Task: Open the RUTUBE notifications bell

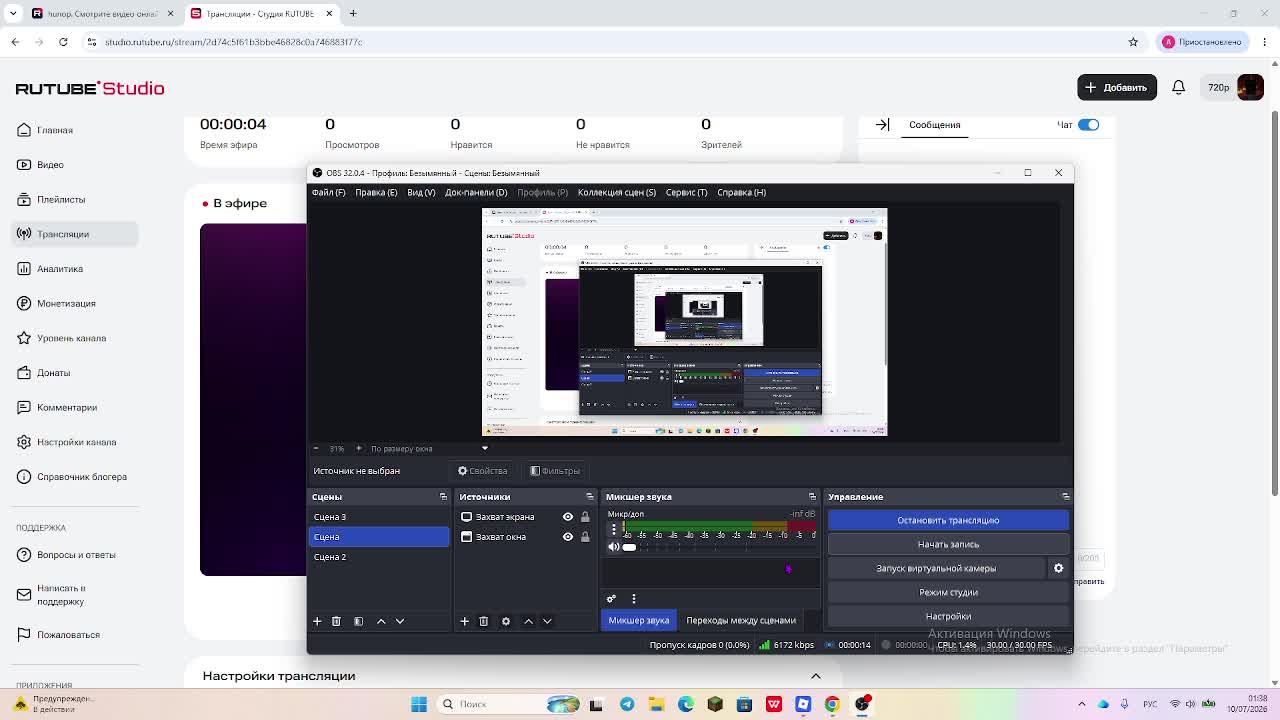Action: tap(1178, 87)
